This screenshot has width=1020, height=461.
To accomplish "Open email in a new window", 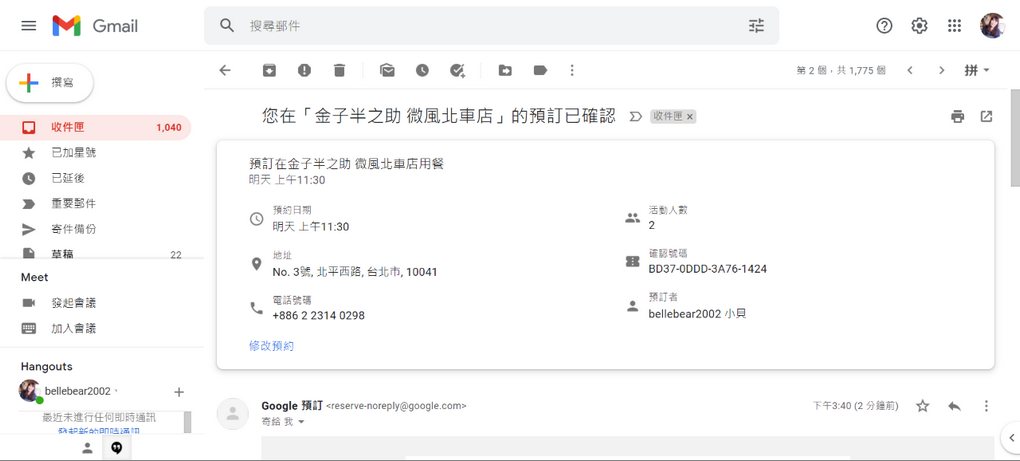I will pos(986,116).
